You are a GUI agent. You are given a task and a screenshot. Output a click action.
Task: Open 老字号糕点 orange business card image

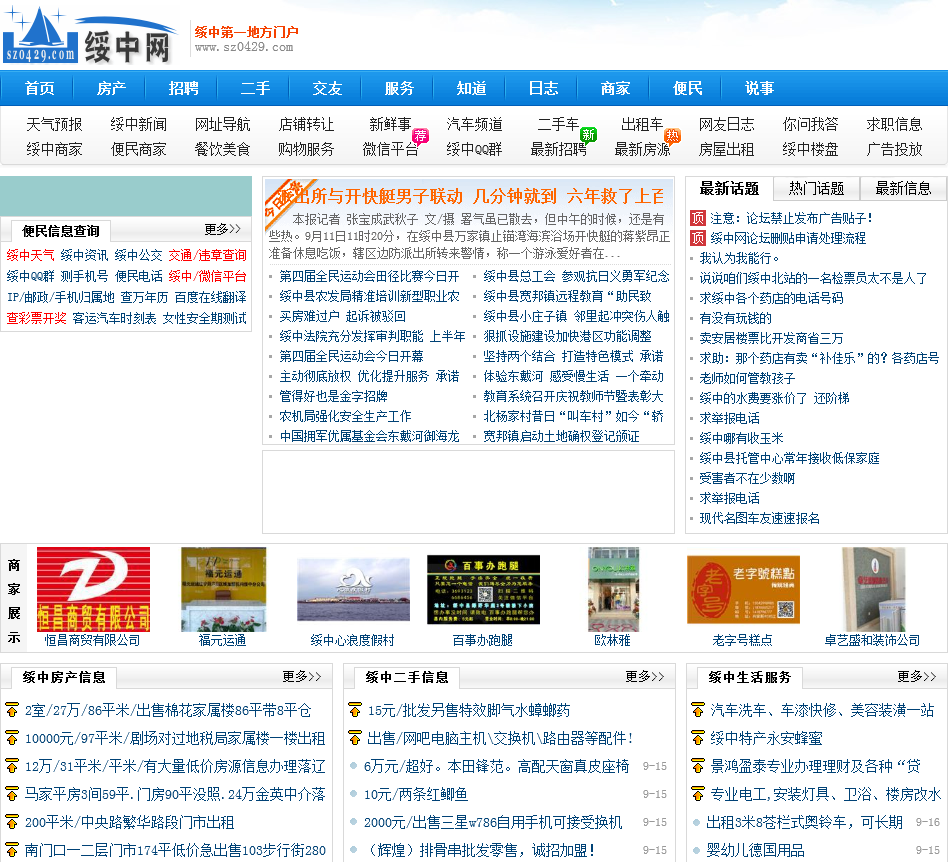[743, 589]
